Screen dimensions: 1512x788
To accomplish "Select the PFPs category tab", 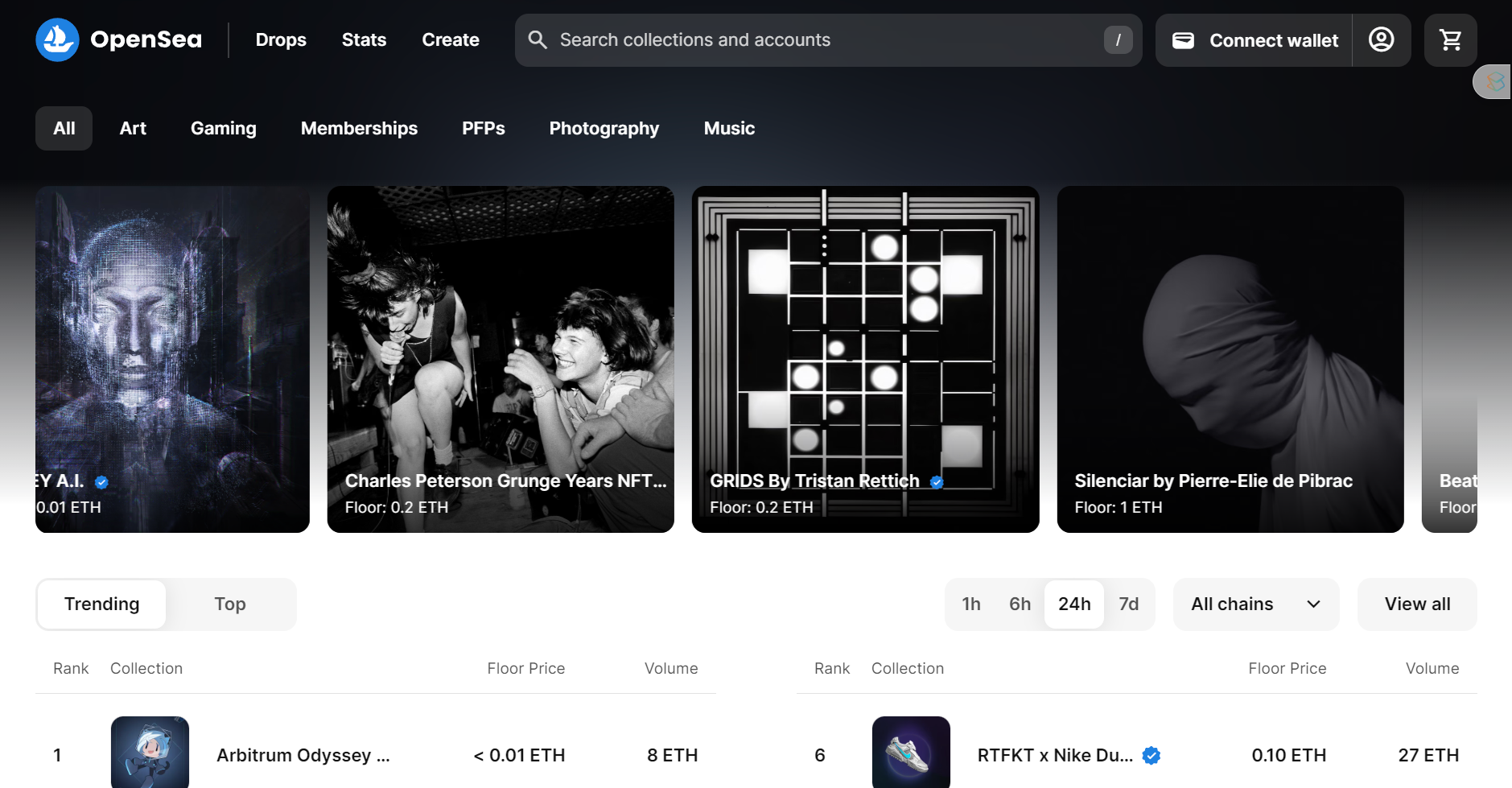I will [484, 128].
